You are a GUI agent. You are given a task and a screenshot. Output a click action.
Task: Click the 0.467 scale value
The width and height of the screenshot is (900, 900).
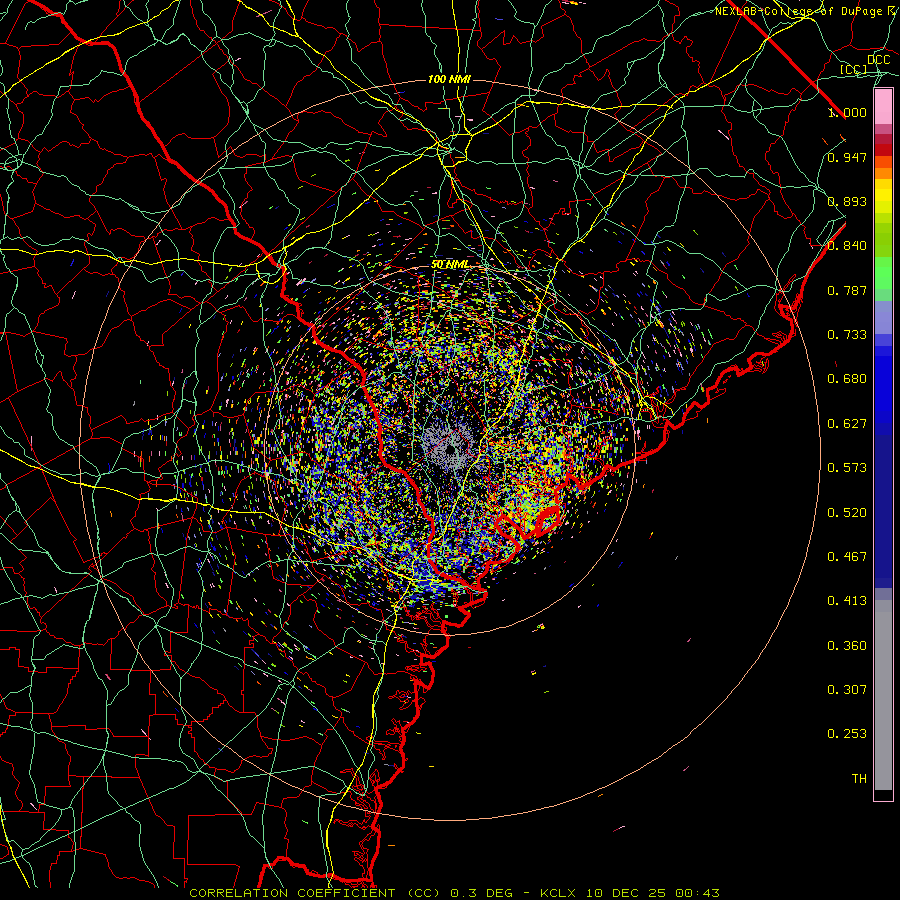coord(847,557)
